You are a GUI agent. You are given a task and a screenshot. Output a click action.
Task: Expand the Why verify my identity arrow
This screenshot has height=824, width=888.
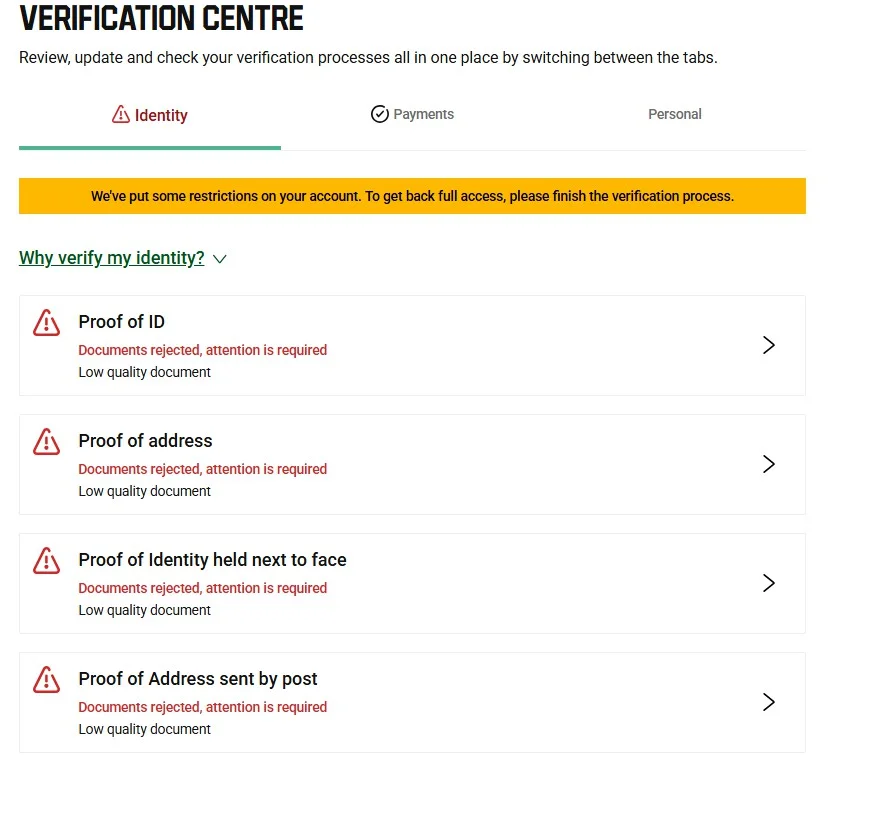tap(220, 259)
